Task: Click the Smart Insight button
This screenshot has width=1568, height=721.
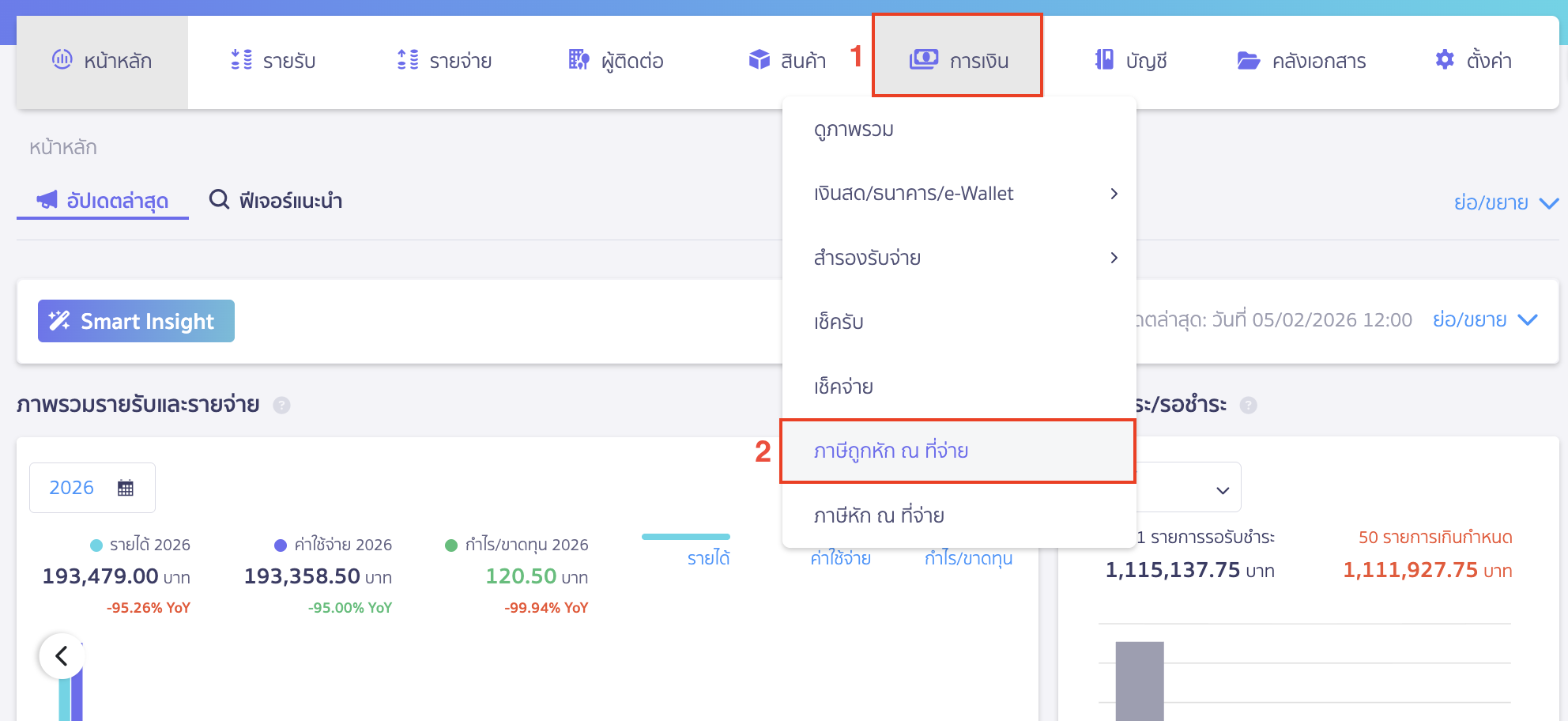Action: (x=136, y=321)
